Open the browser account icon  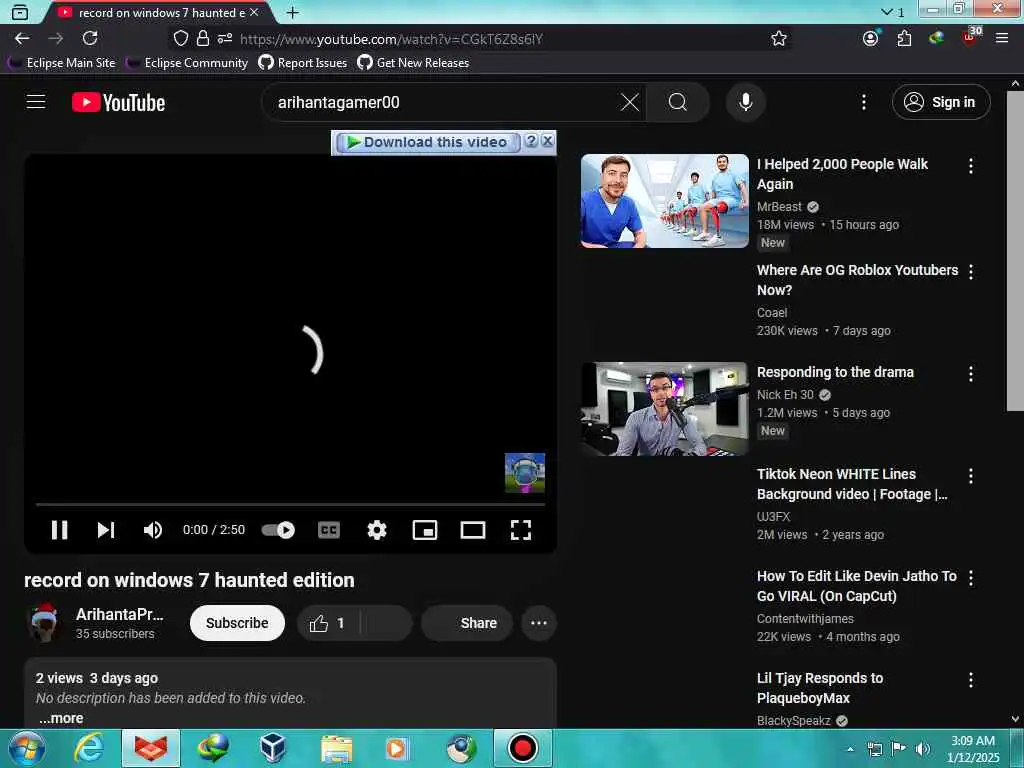(x=871, y=39)
